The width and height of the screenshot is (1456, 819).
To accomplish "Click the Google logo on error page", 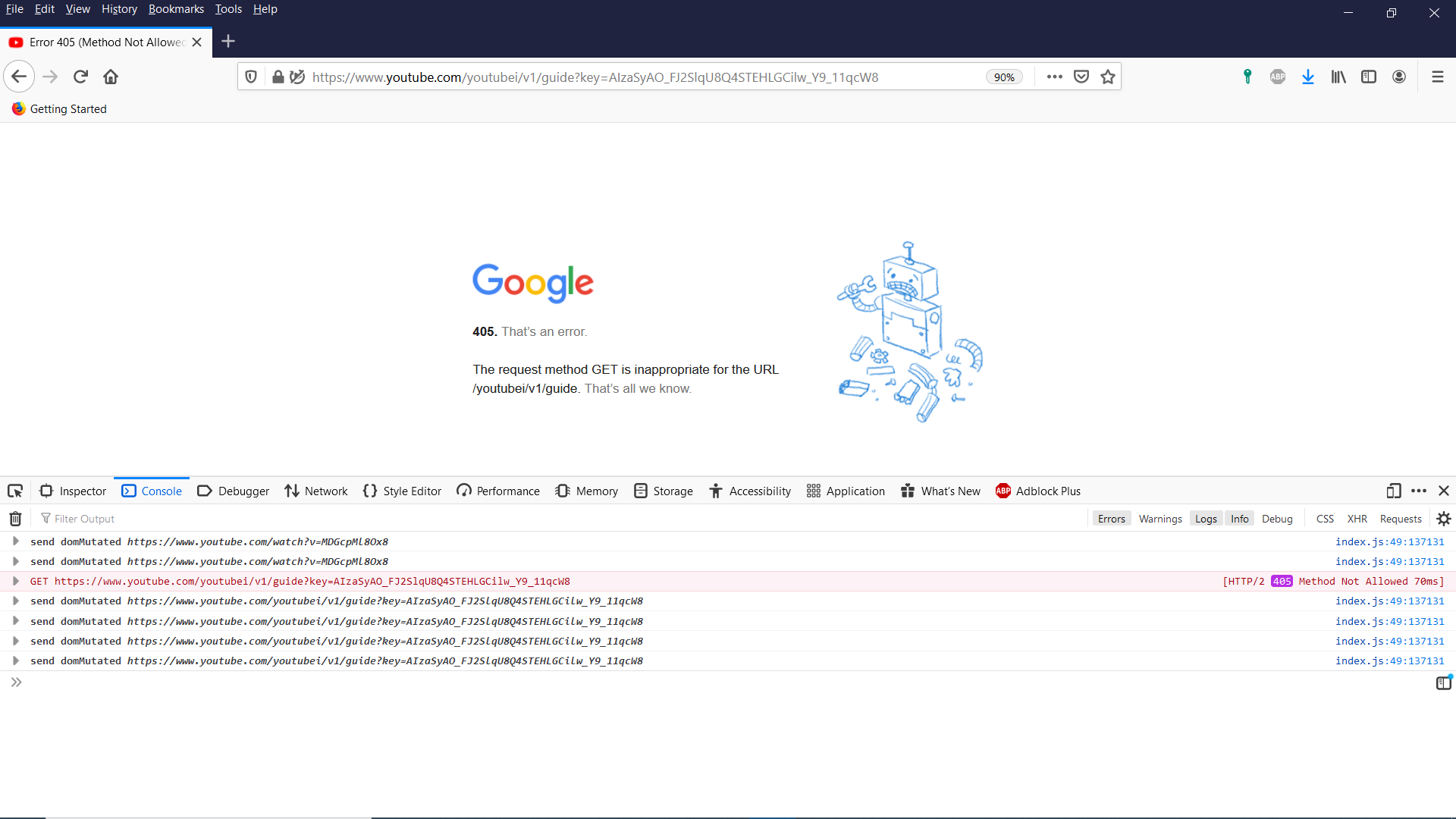I will (x=533, y=283).
